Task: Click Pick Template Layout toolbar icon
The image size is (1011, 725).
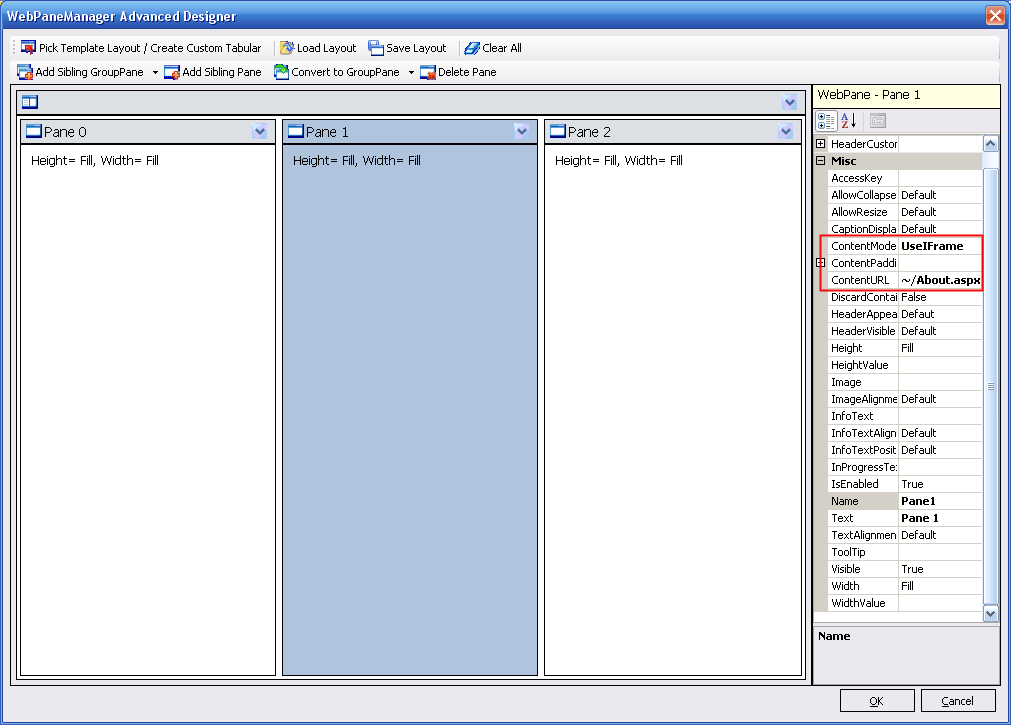Action: tap(28, 48)
